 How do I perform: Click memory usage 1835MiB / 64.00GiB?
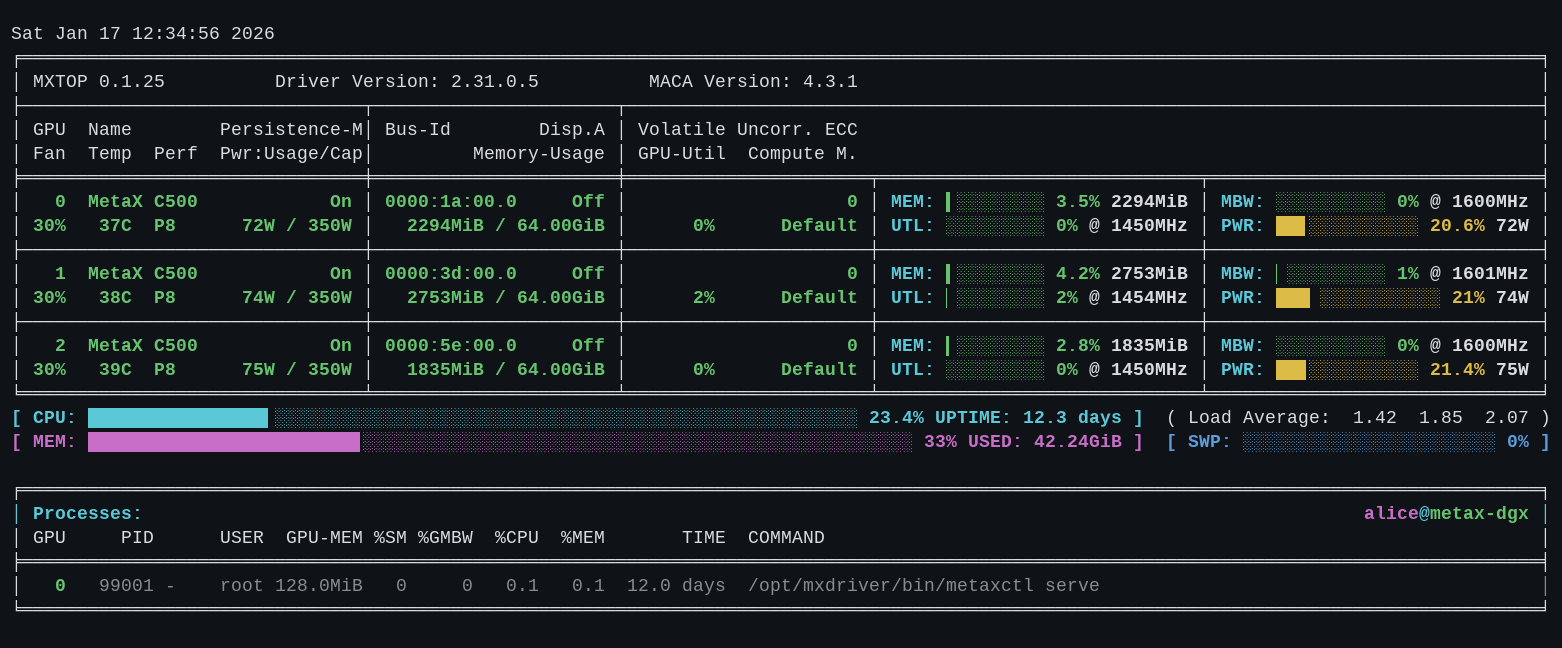pyautogui.click(x=506, y=370)
